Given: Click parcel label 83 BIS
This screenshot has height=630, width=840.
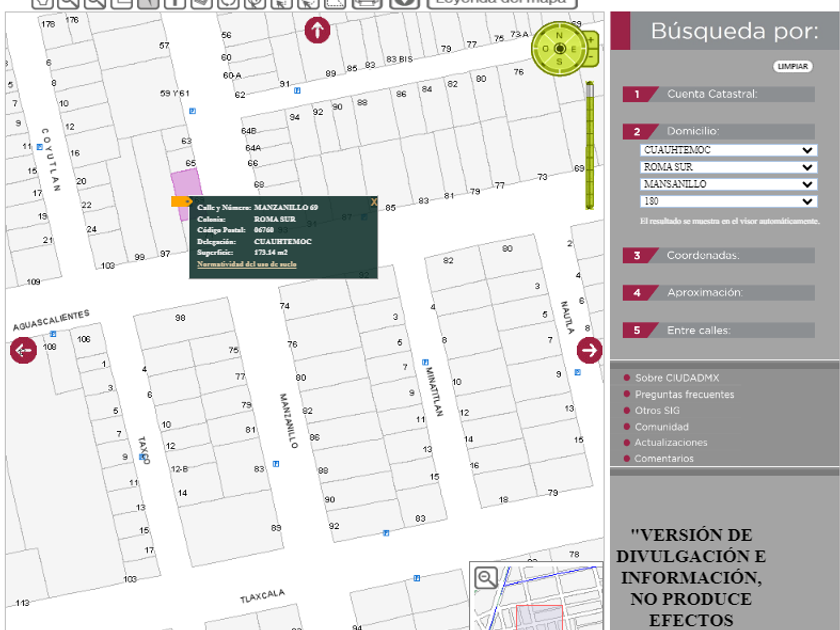Looking at the screenshot, I should [399, 59].
